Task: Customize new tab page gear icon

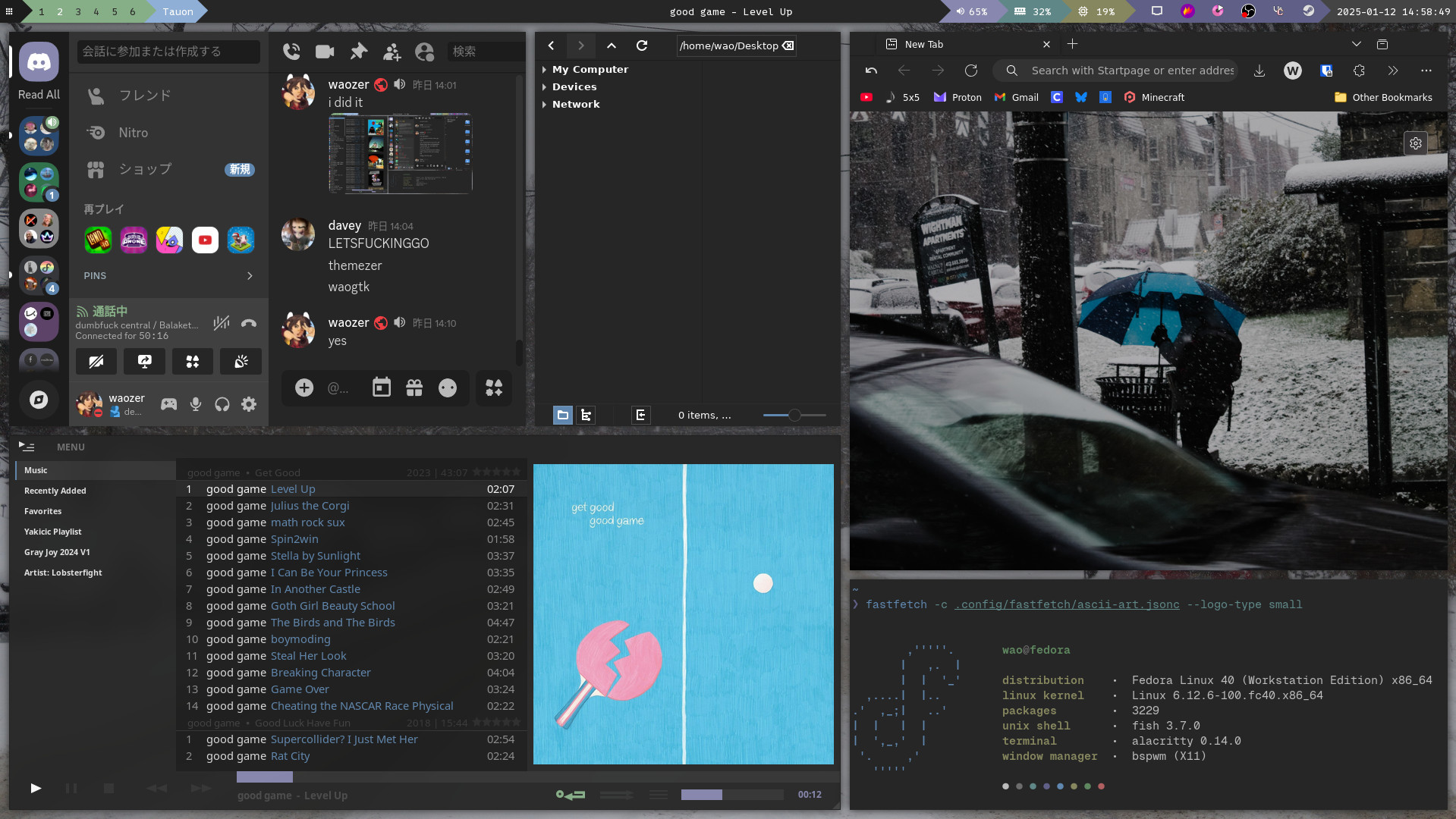Action: coord(1416,143)
